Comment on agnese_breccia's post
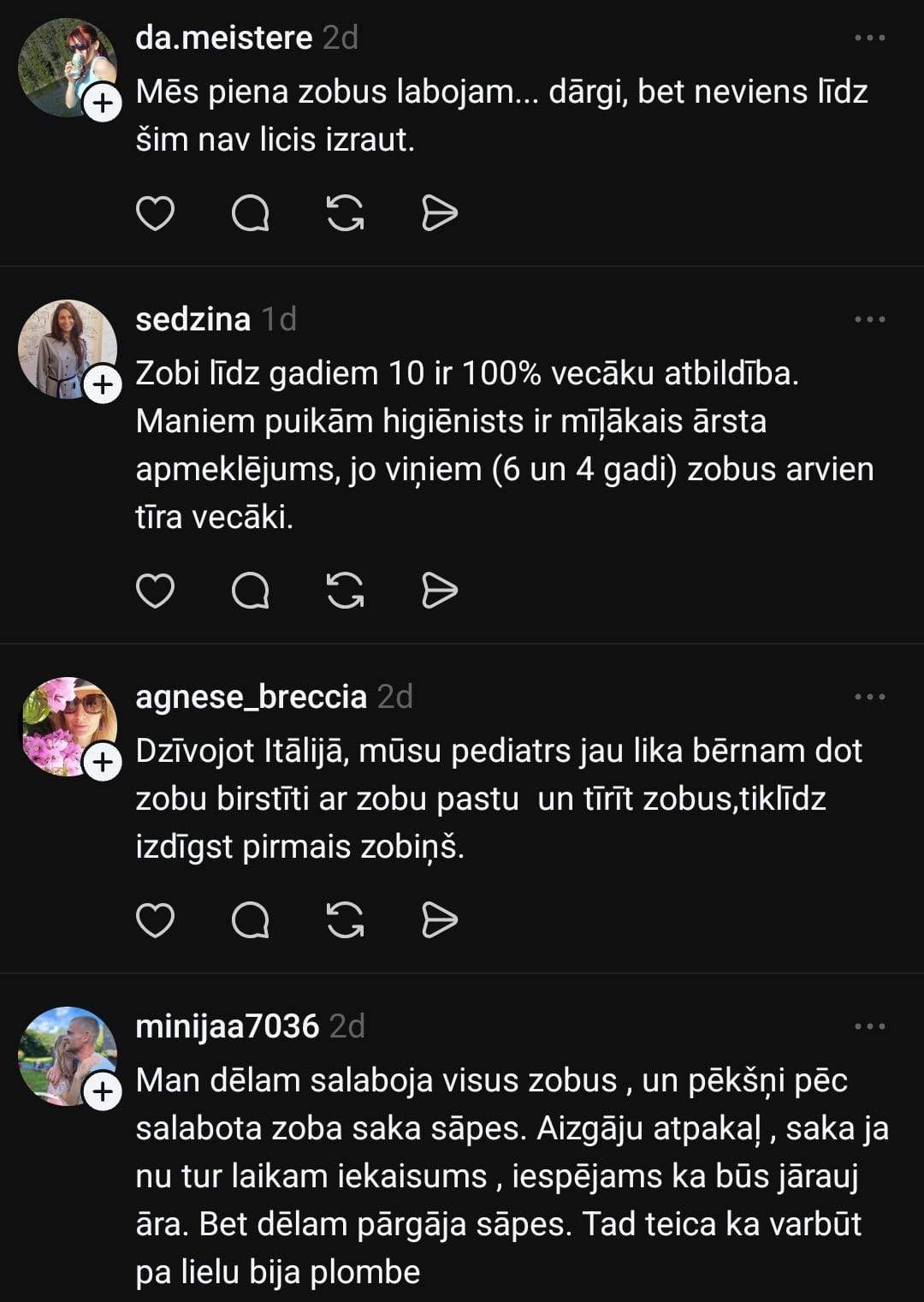Image resolution: width=924 pixels, height=1302 pixels. click(251, 920)
